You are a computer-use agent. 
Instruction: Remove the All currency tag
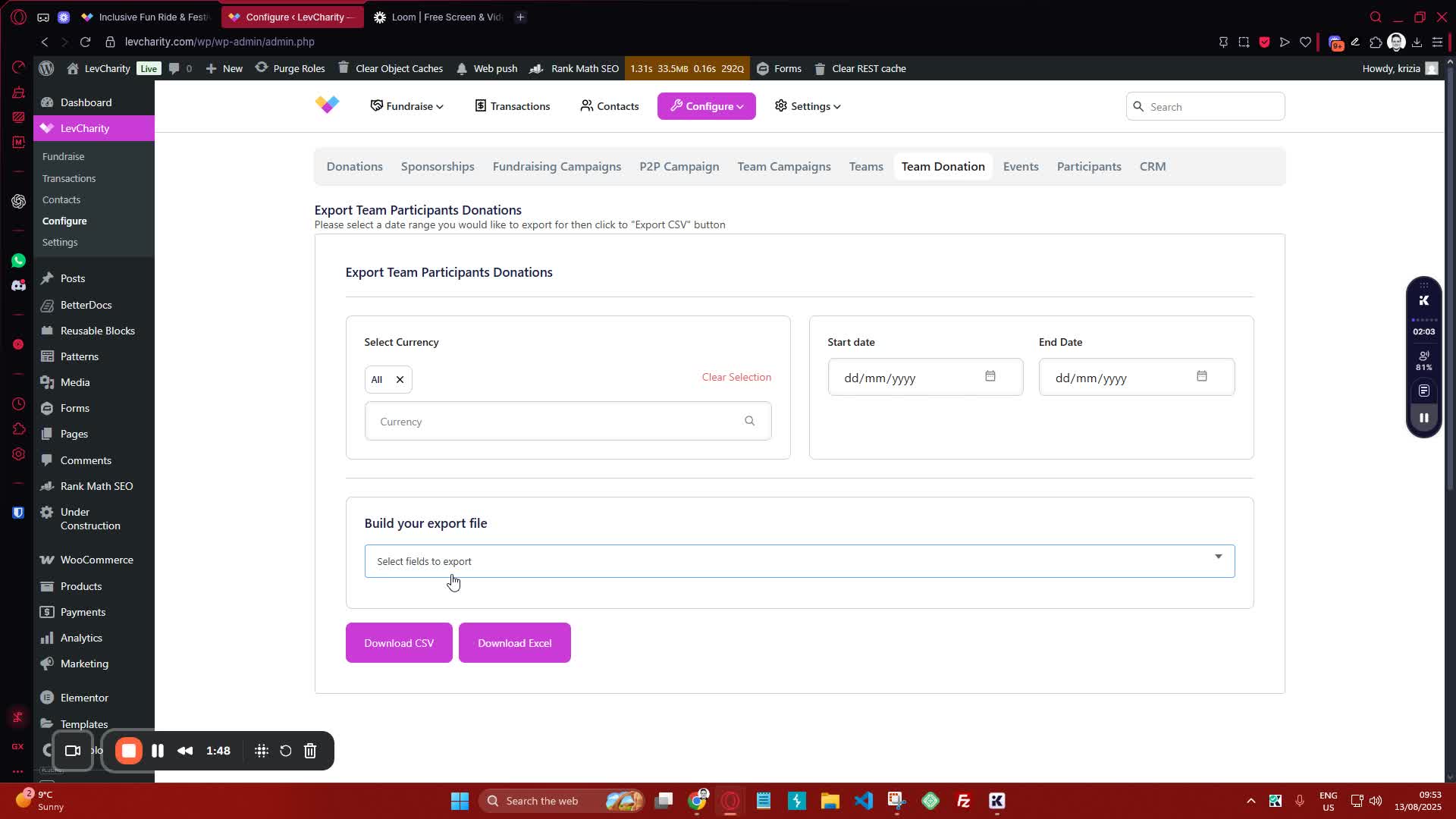(x=400, y=379)
